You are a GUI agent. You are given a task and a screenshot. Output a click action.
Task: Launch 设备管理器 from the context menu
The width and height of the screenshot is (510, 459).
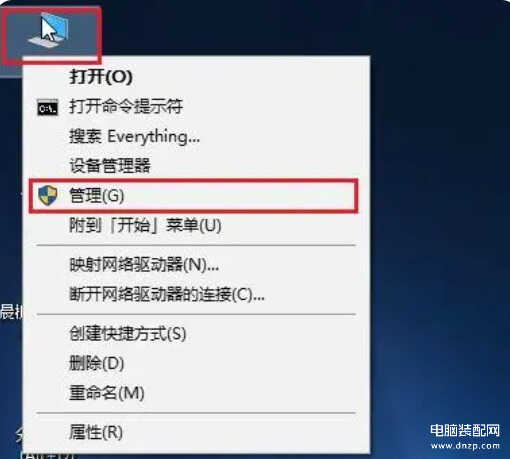[x=196, y=166]
